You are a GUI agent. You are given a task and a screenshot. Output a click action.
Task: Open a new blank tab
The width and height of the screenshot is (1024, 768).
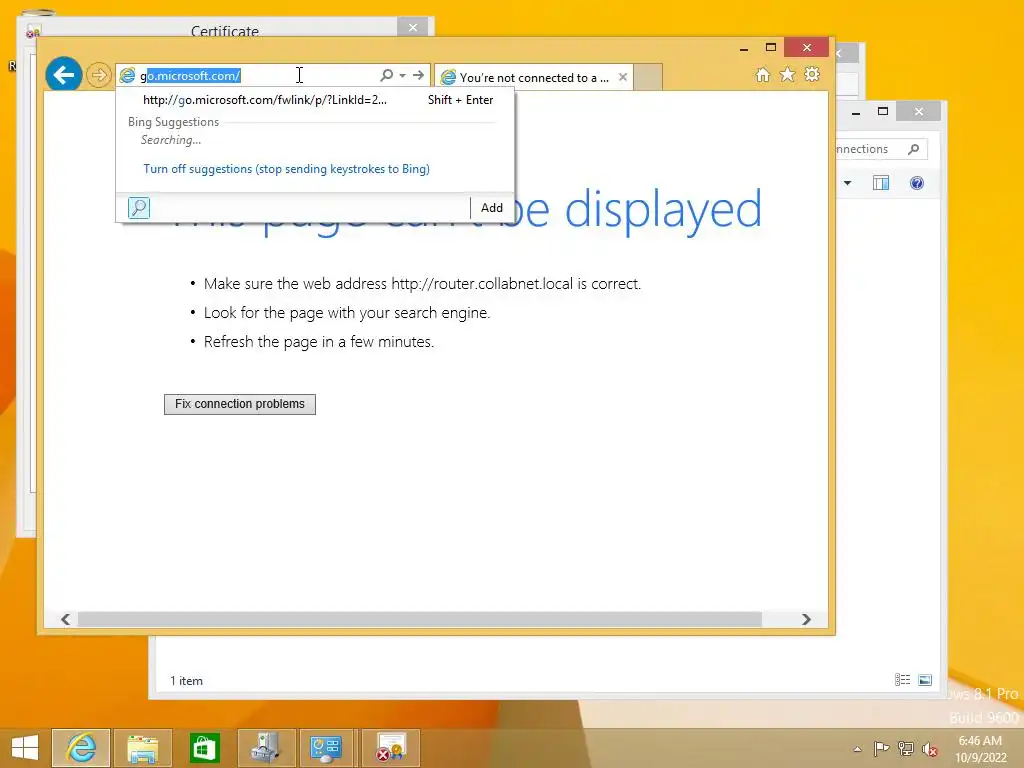648,77
